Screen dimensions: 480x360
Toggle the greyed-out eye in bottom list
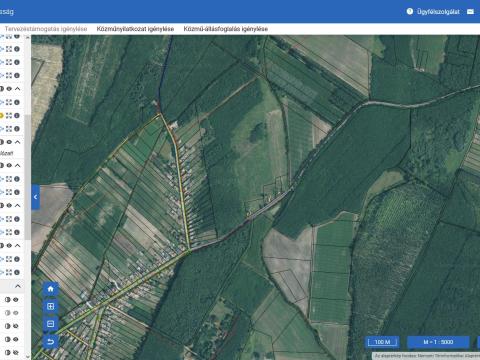coord(15,313)
